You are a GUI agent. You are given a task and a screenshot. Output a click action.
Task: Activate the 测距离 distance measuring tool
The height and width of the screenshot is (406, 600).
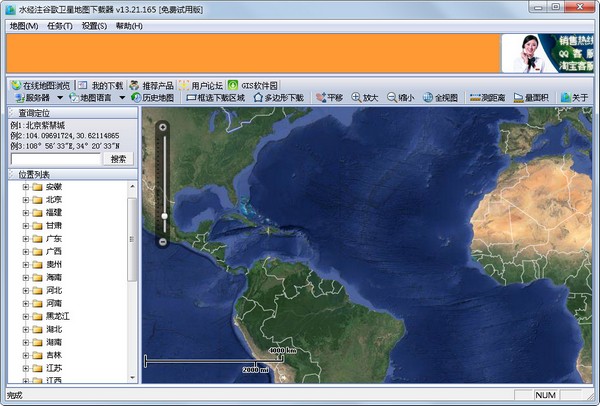[x=489, y=98]
